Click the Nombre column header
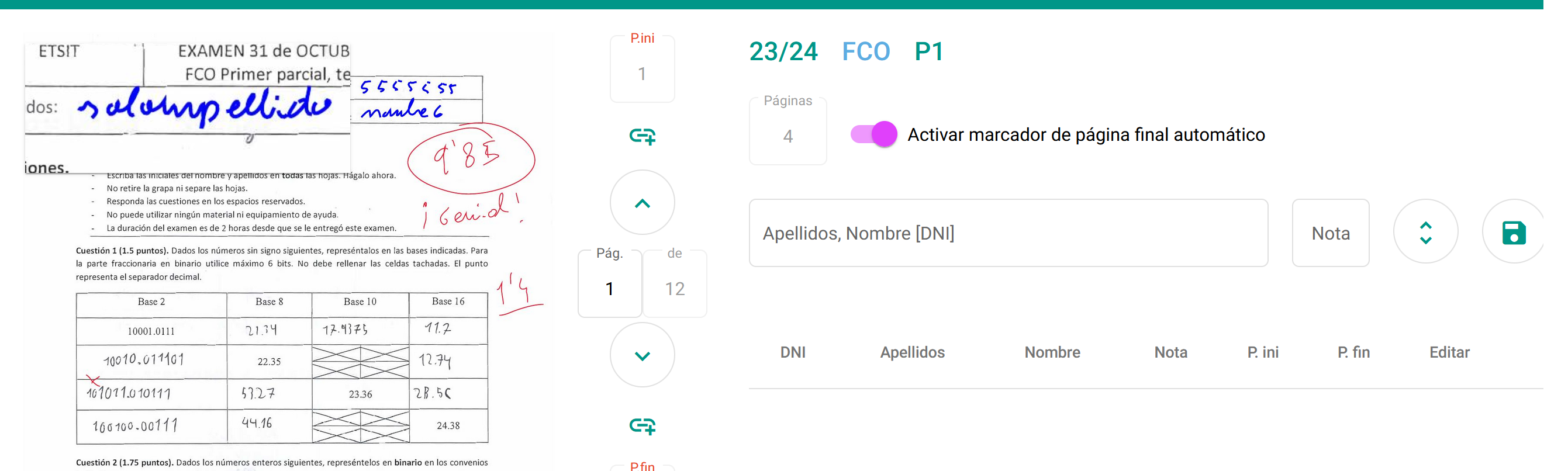1568x471 pixels. 1052,352
